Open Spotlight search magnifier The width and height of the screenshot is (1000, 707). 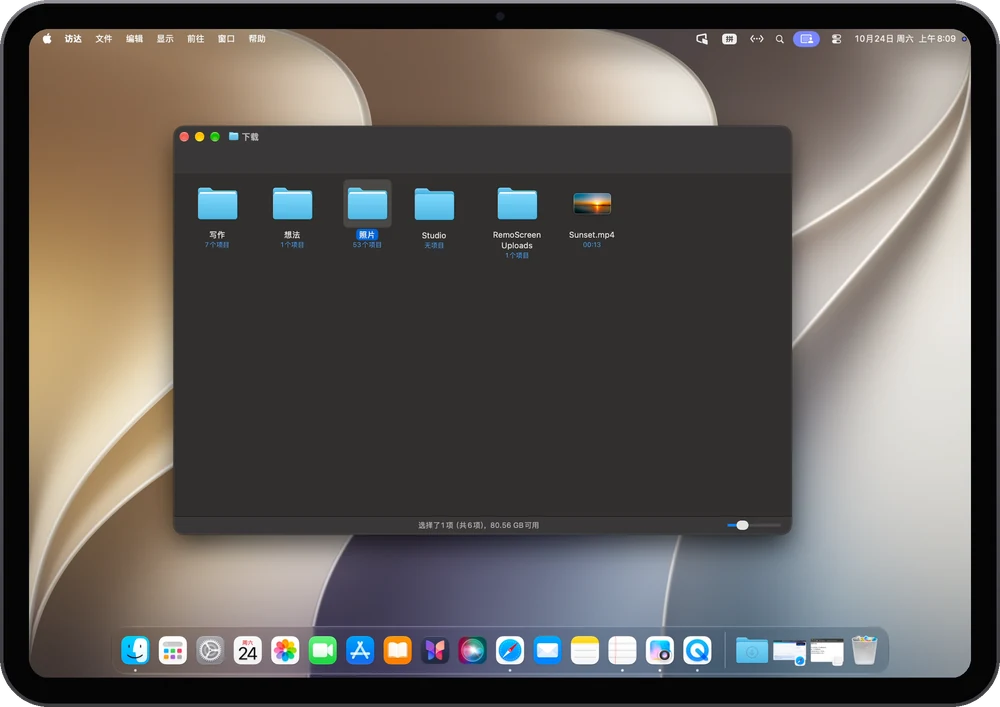coord(779,39)
